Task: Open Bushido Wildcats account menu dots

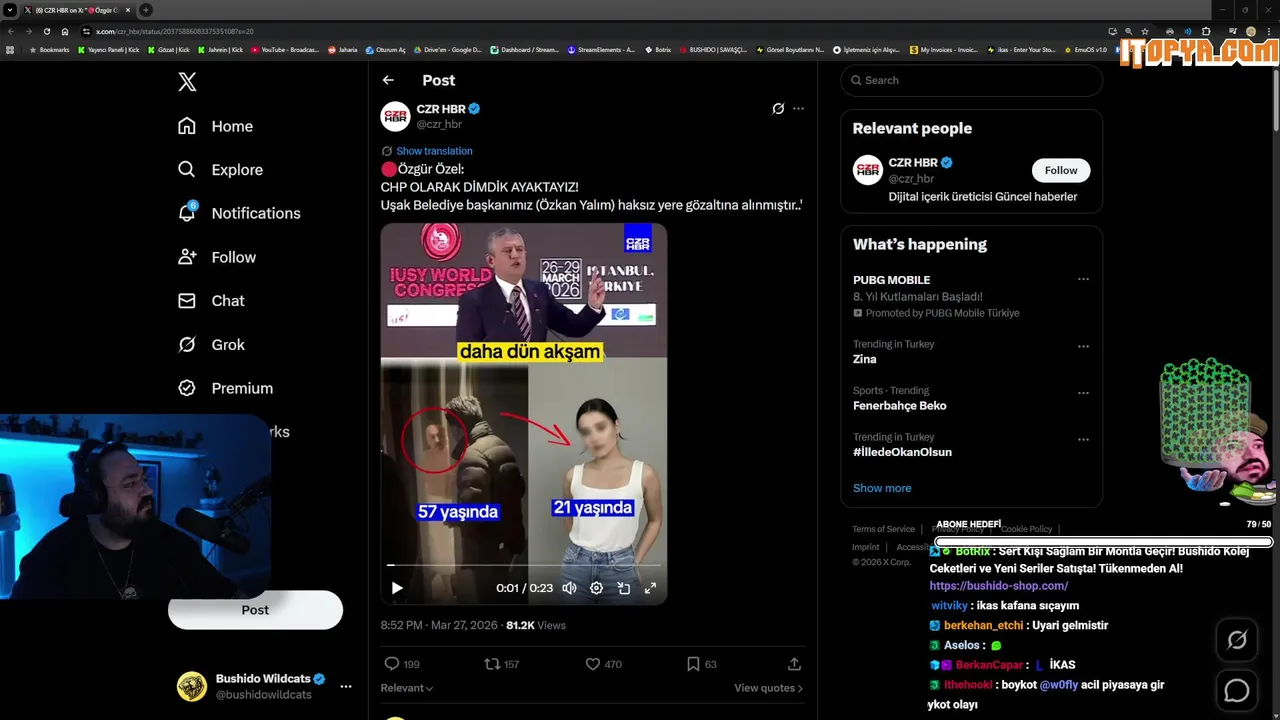Action: tap(346, 687)
